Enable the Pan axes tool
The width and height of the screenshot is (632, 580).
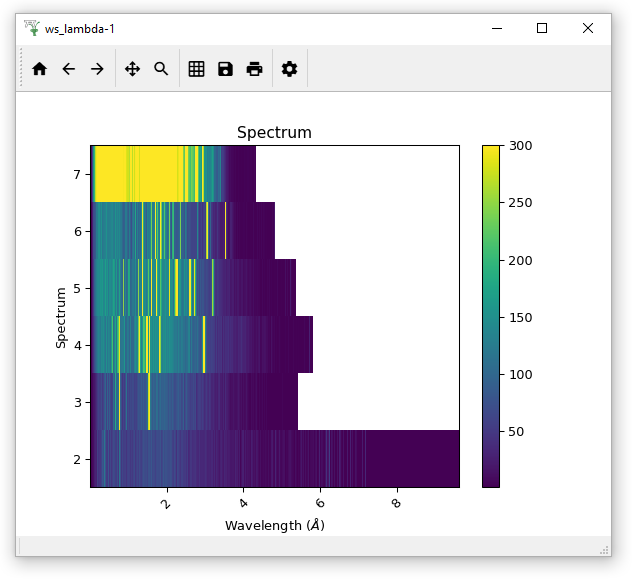point(132,69)
